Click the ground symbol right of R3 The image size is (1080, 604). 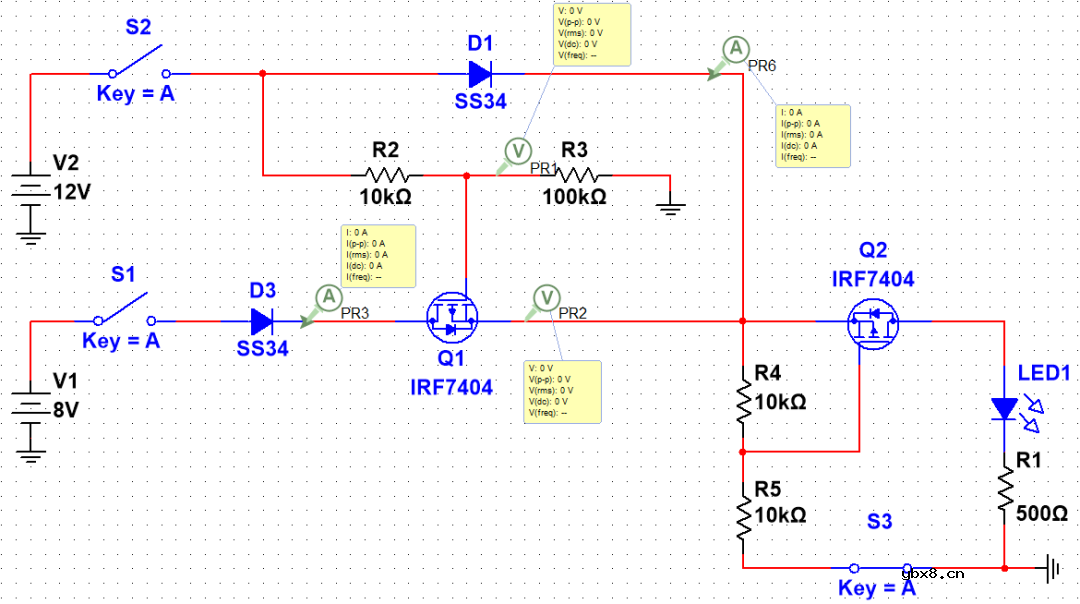pos(671,208)
